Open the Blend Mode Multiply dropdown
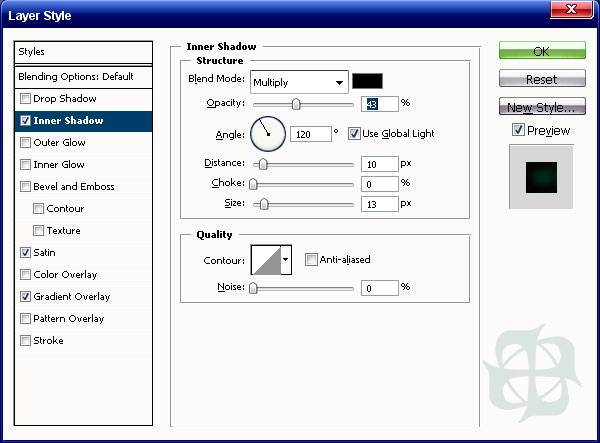600x443 pixels. coord(299,82)
